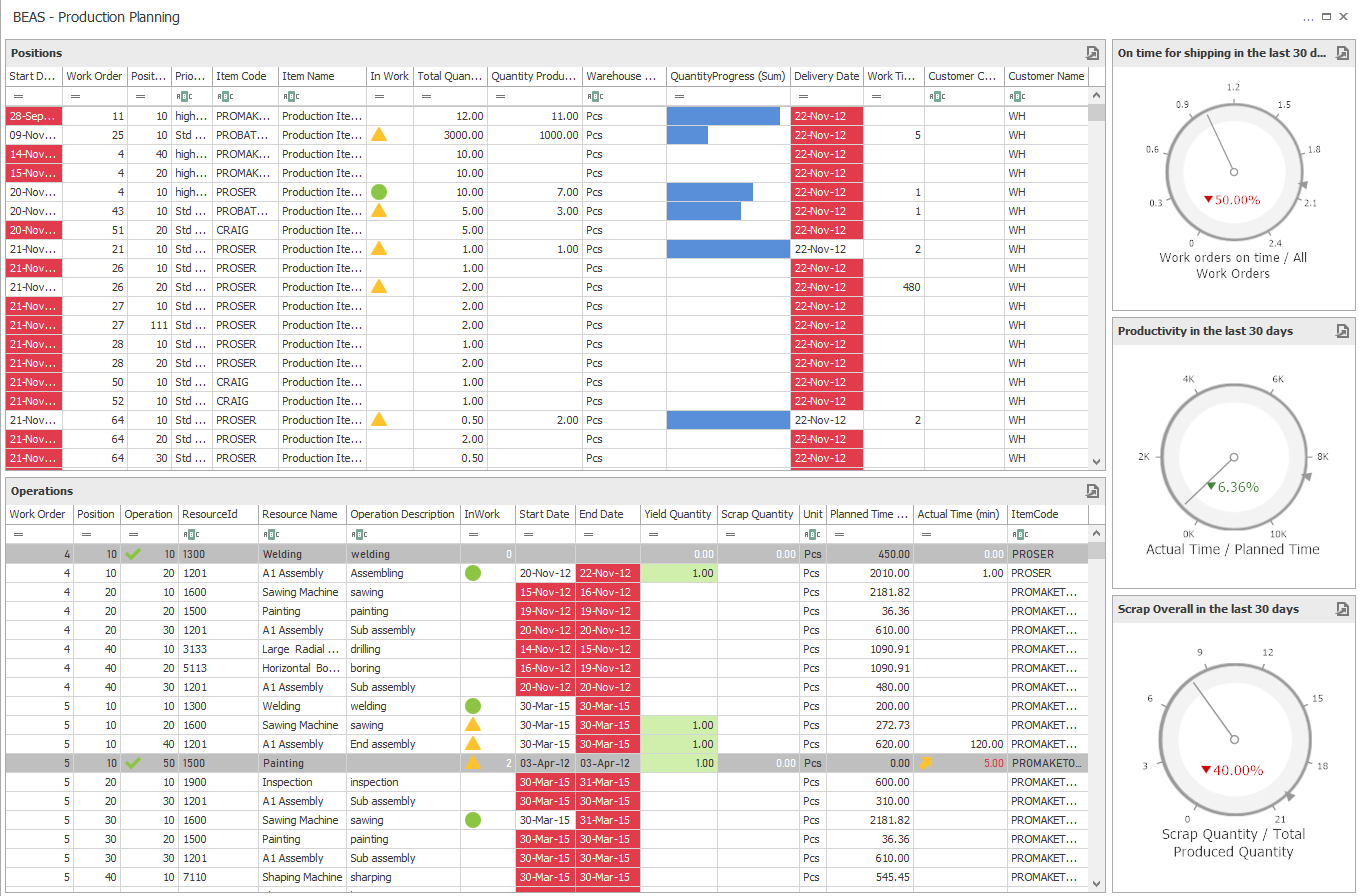Click green In Work circle for PROSER work order 4

click(x=378, y=192)
